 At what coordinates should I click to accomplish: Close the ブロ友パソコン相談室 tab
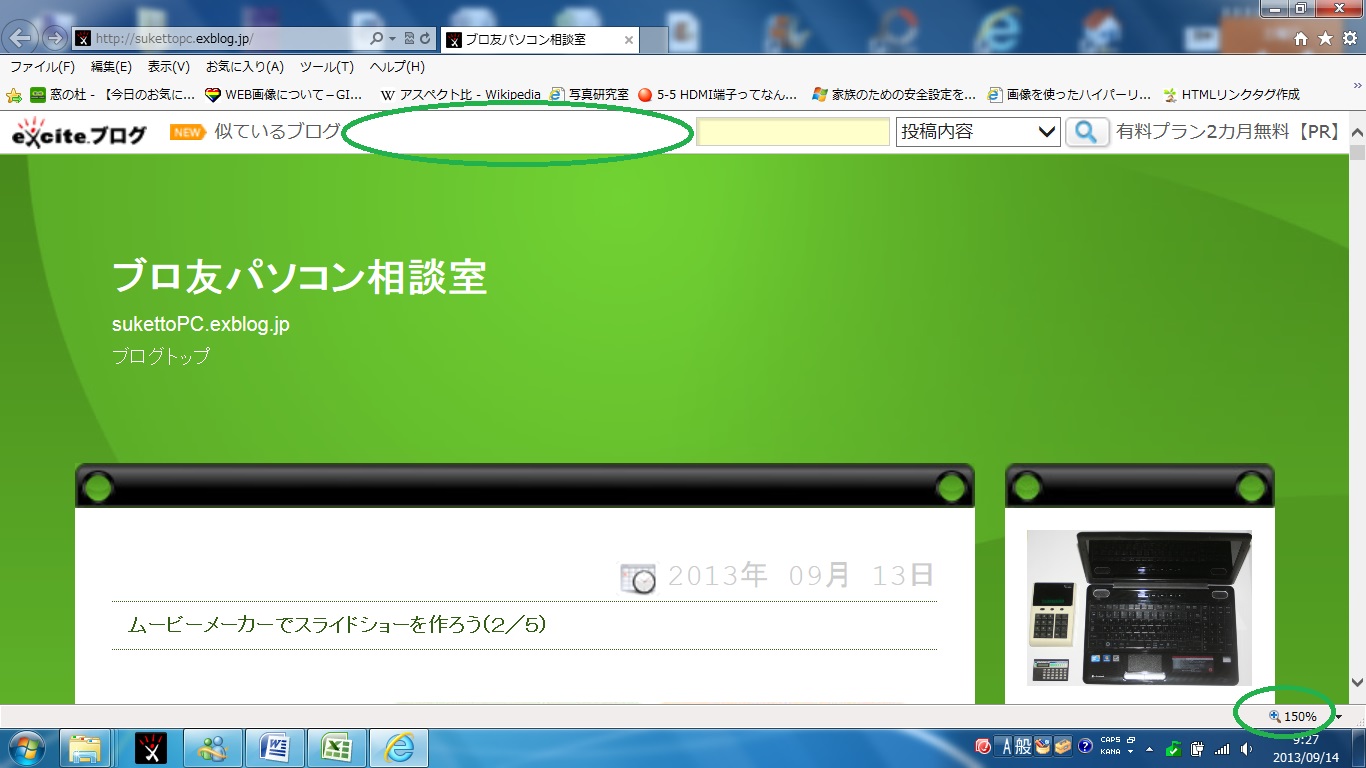click(629, 41)
